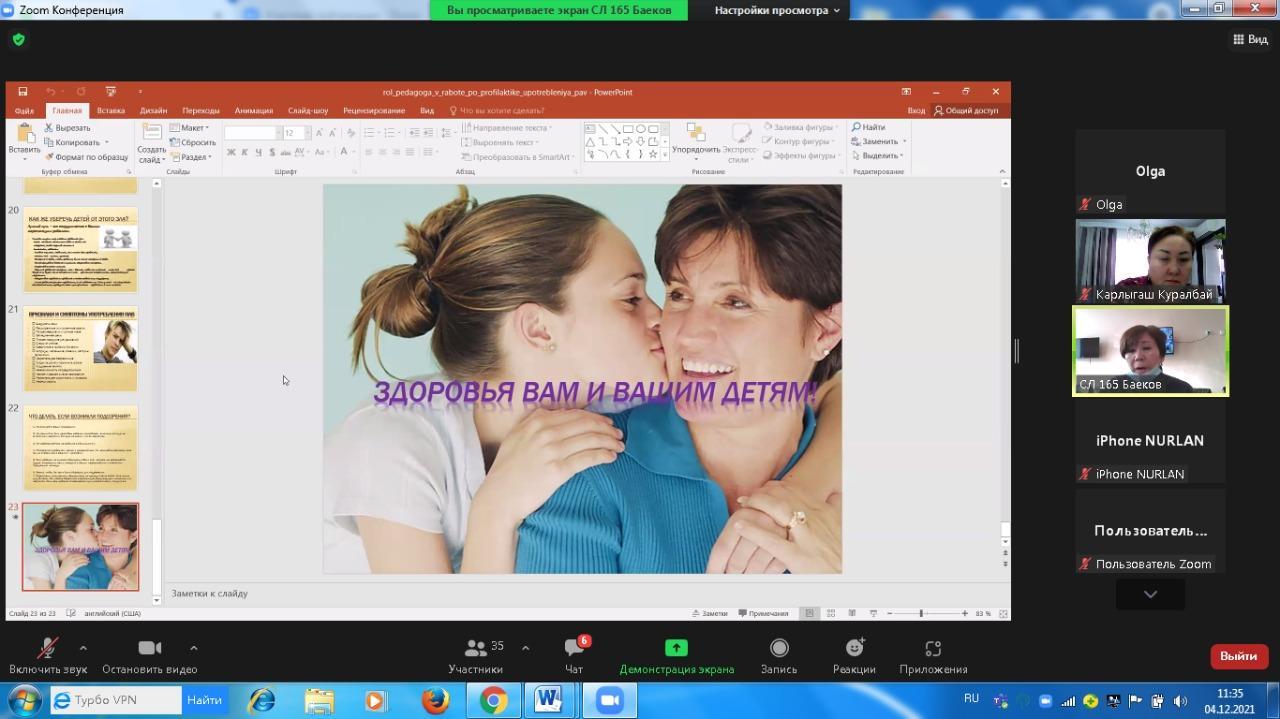1280x719 pixels.
Task: Toggle Stop Video camera button
Action: coord(150,649)
